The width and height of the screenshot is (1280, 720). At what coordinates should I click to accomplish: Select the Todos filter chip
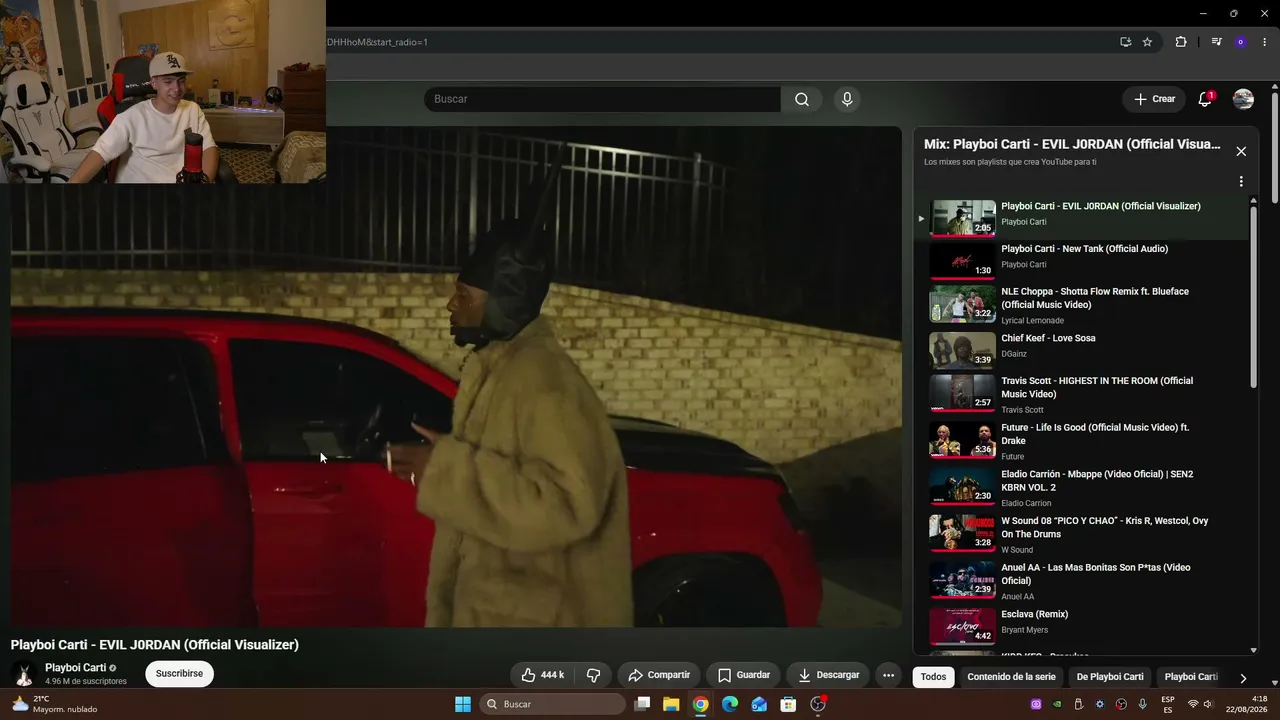933,677
